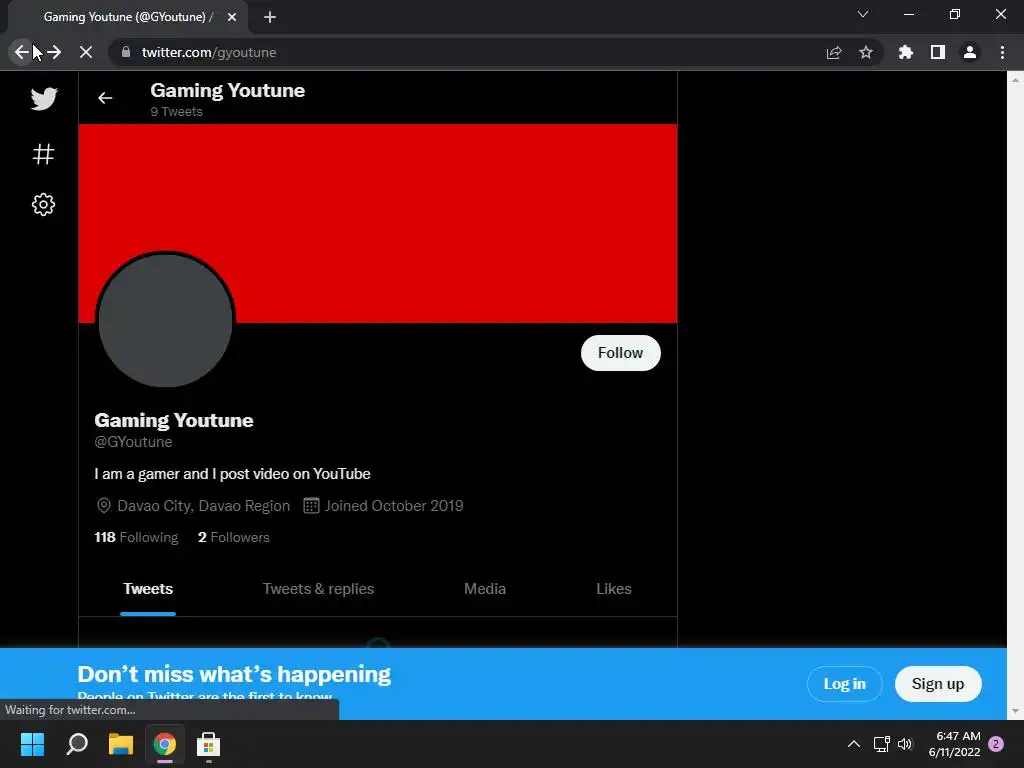Open the 118 Following list

point(136,537)
